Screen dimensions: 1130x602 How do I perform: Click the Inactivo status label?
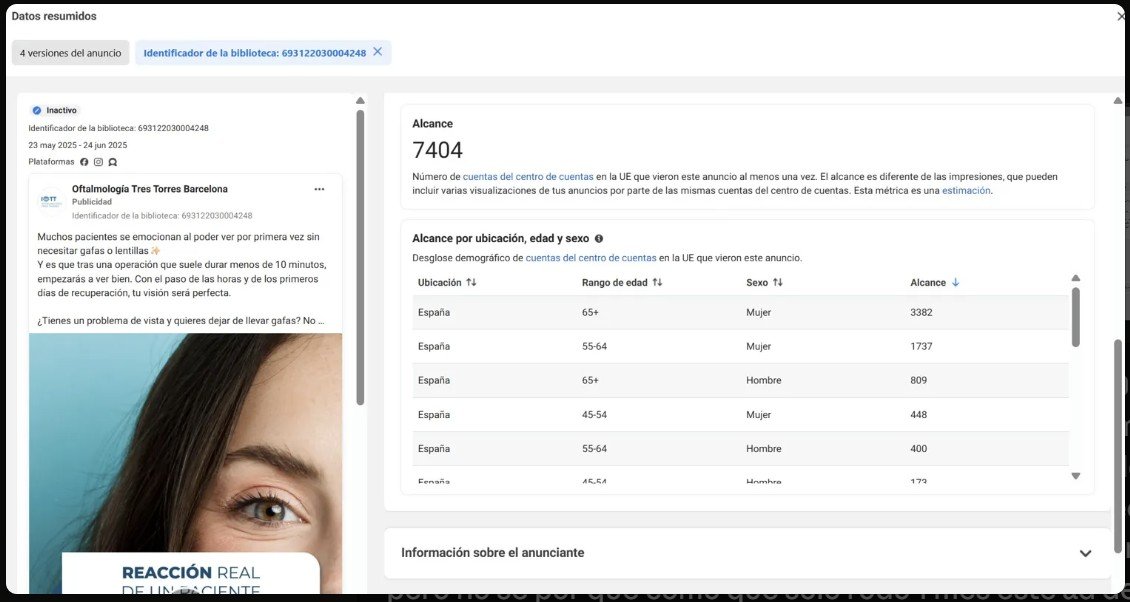pos(61,110)
